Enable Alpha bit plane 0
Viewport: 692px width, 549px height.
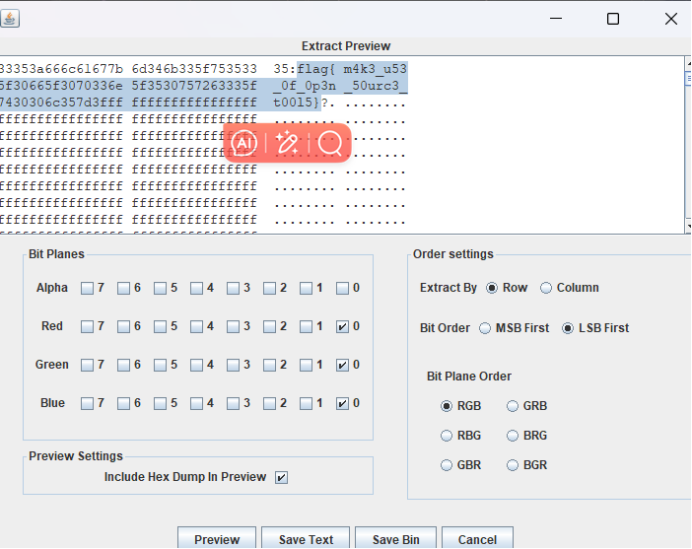pyautogui.click(x=342, y=289)
